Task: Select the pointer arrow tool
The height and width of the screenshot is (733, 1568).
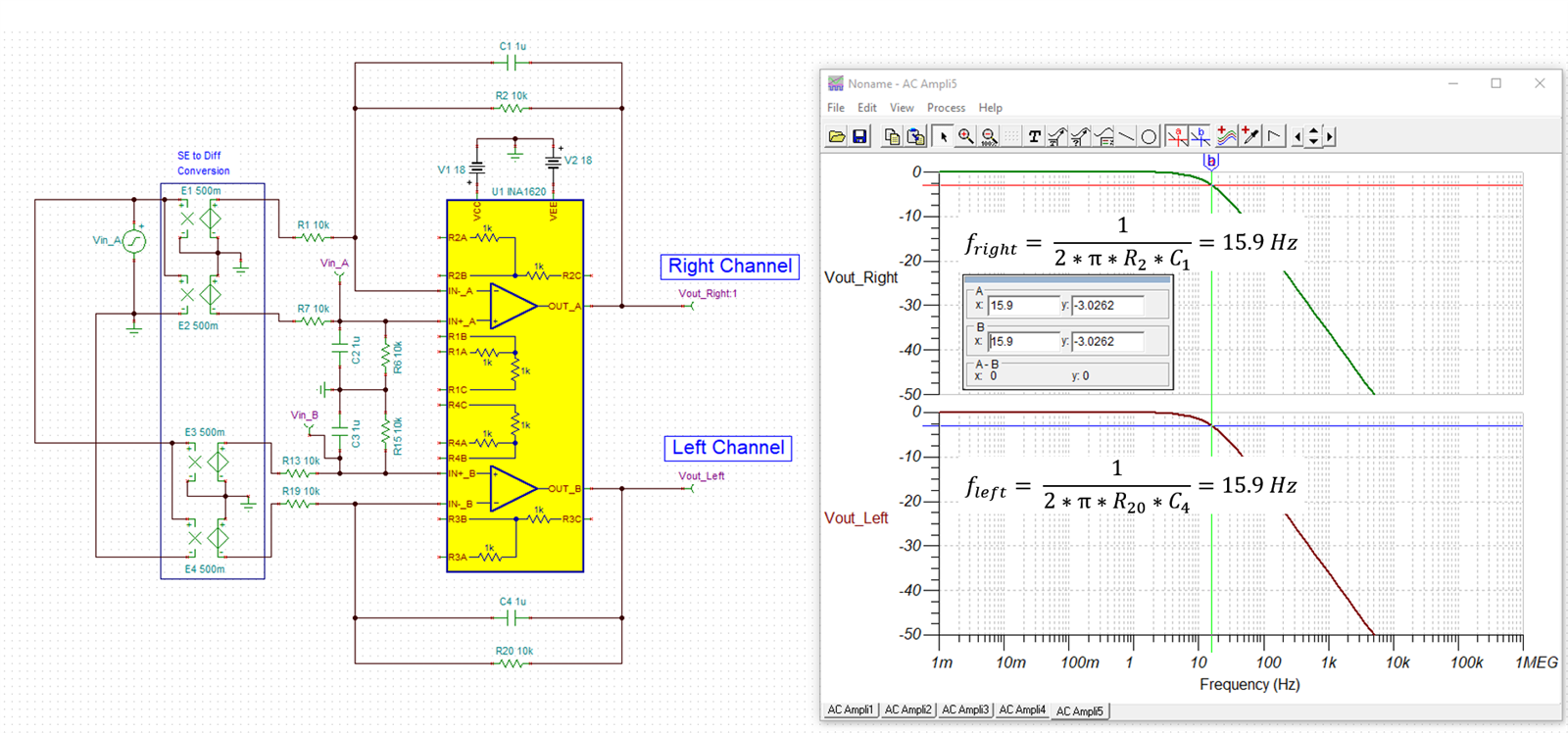Action: [943, 136]
